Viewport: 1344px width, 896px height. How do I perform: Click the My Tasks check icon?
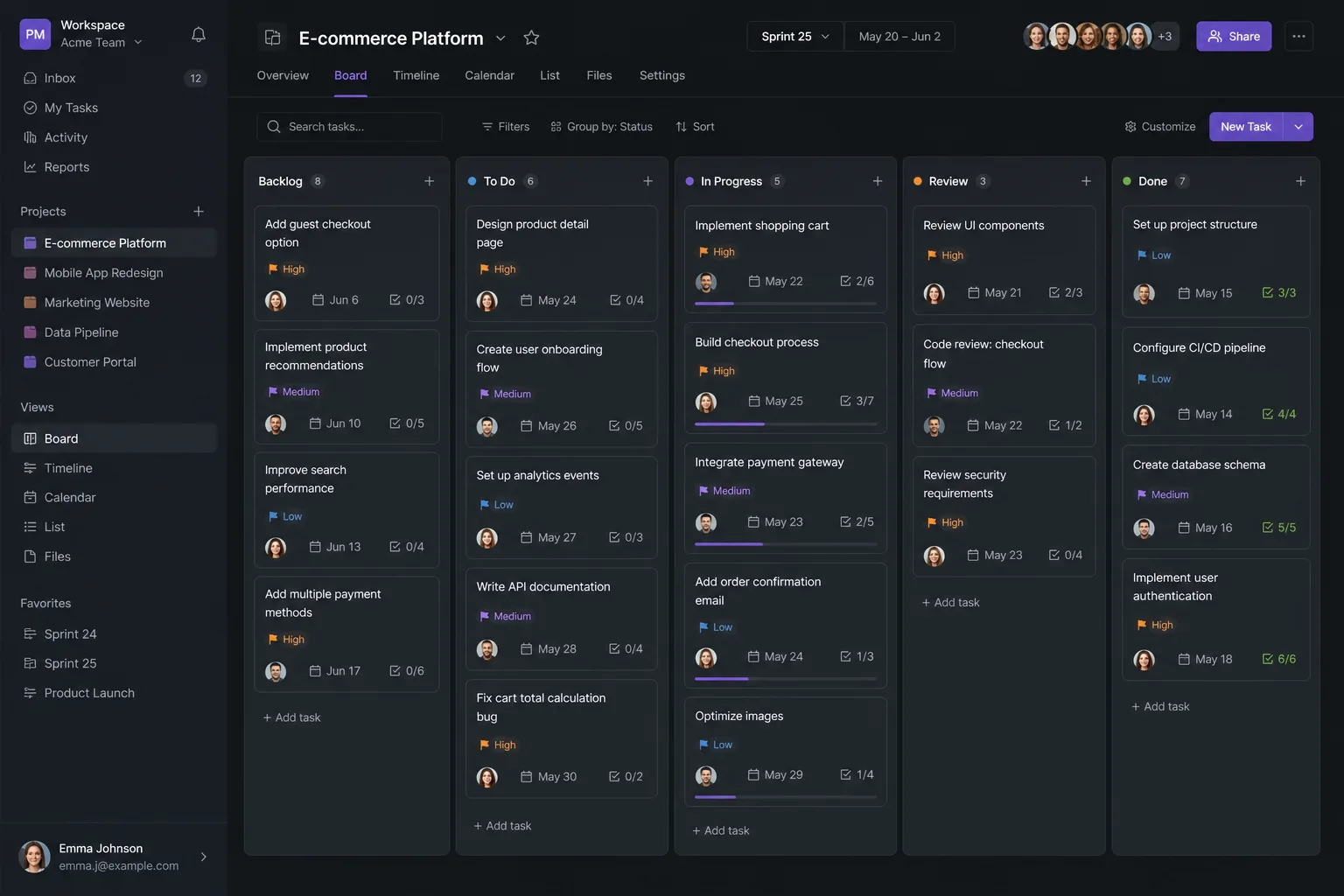pyautogui.click(x=30, y=108)
